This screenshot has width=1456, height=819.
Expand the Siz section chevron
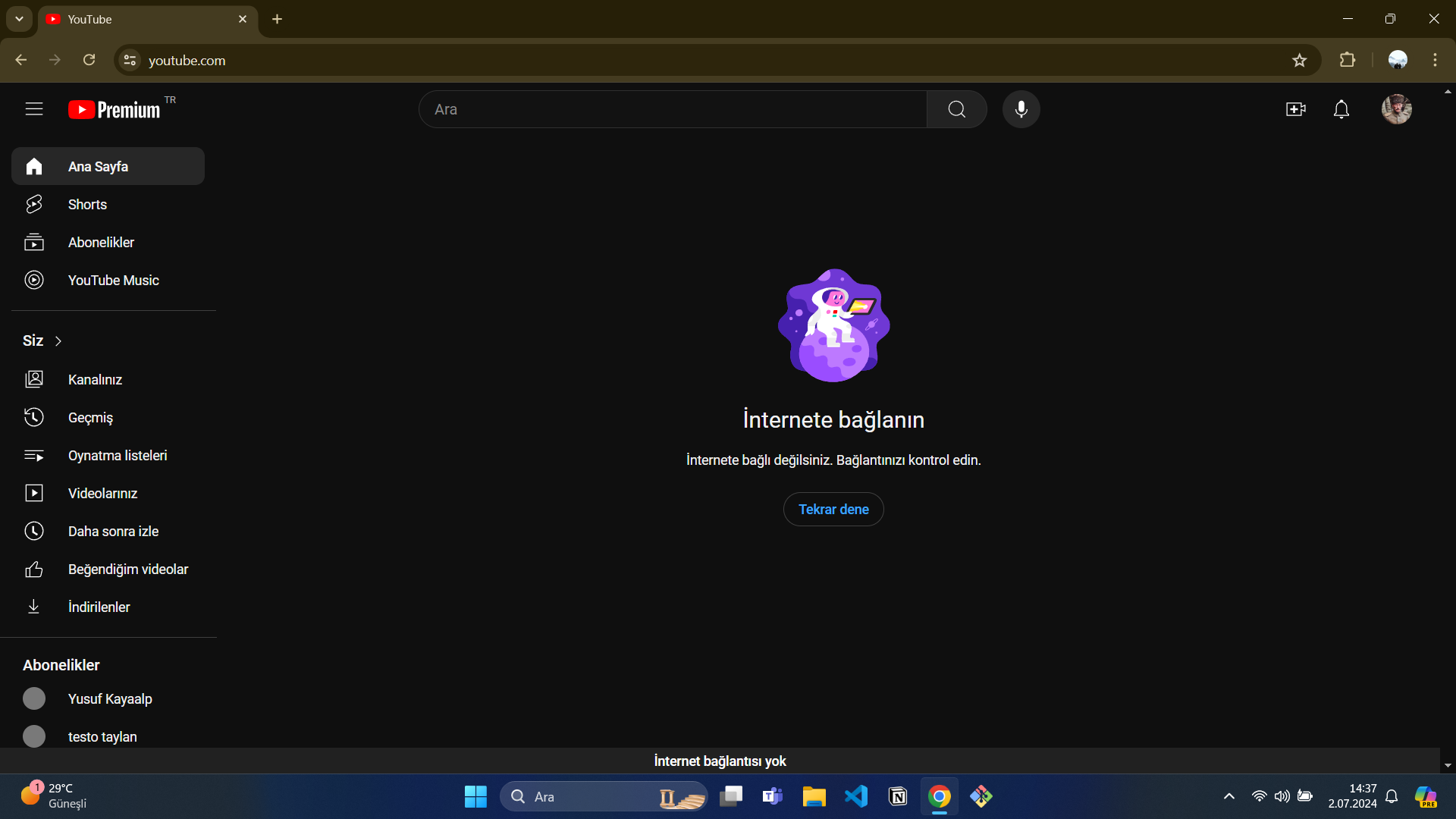point(58,341)
